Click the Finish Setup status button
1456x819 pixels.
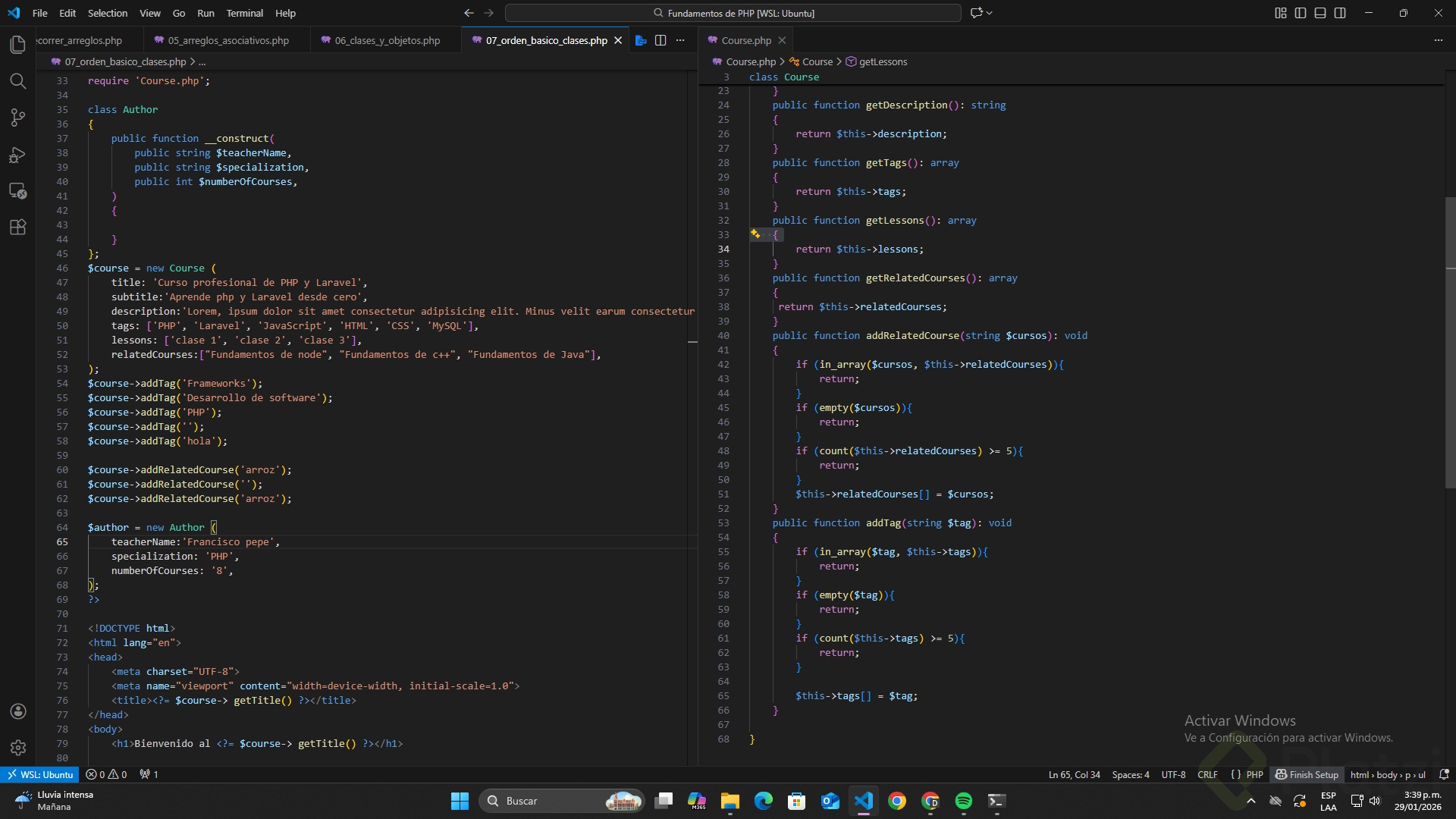click(x=1307, y=774)
